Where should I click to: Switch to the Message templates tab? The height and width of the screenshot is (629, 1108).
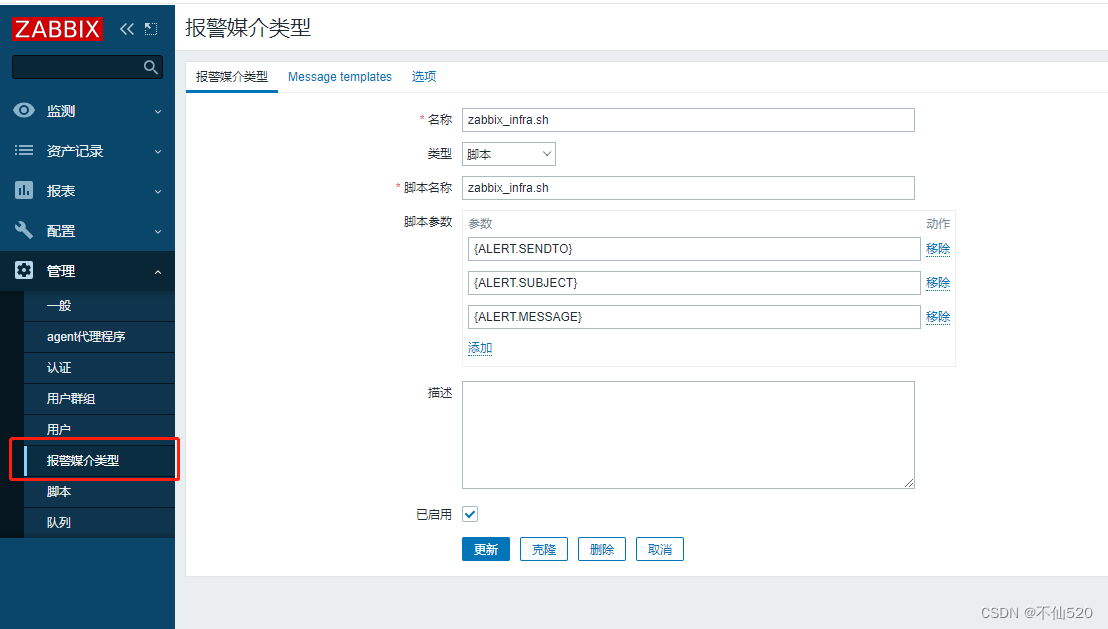coord(340,76)
